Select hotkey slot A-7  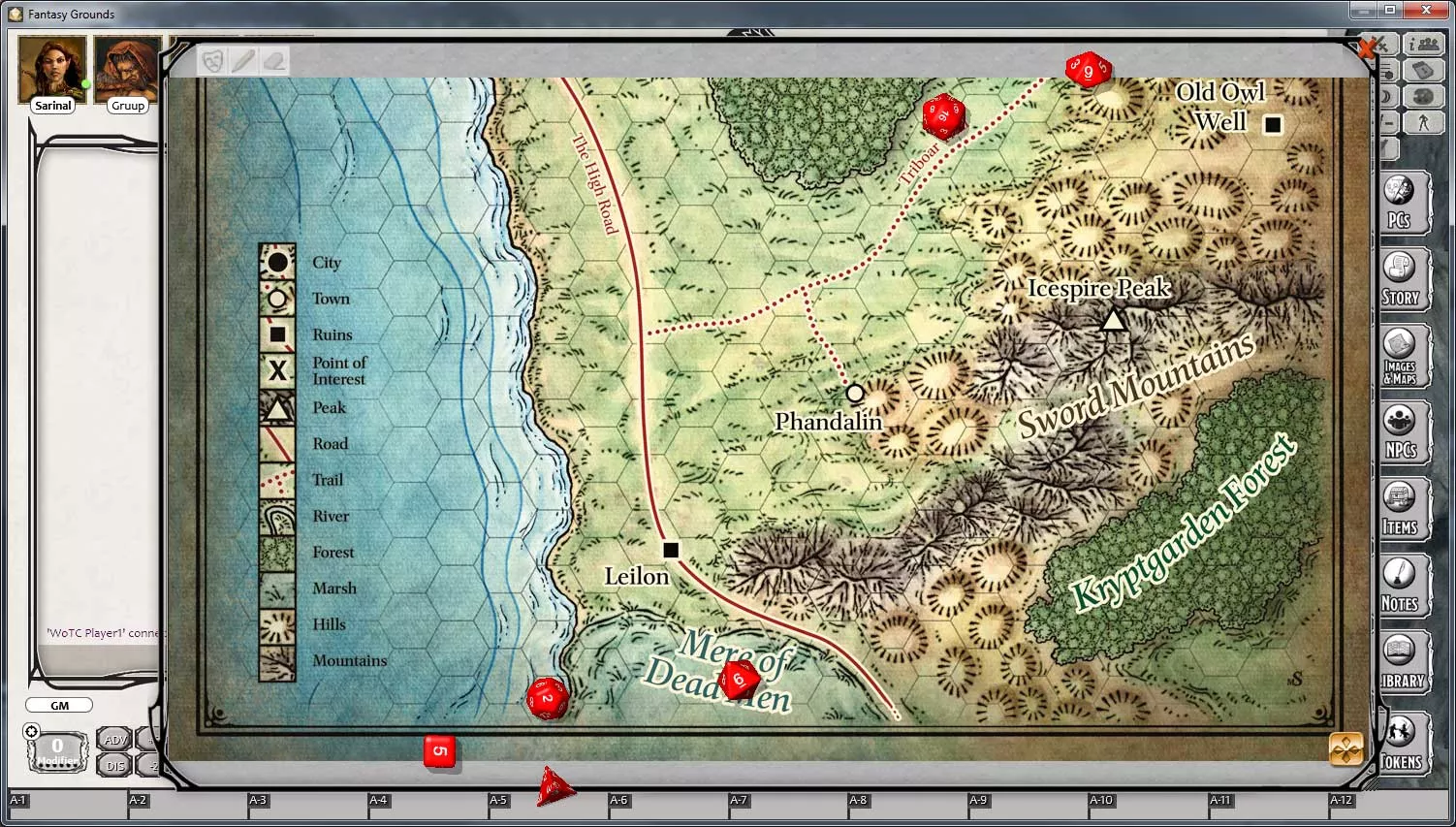[x=788, y=805]
